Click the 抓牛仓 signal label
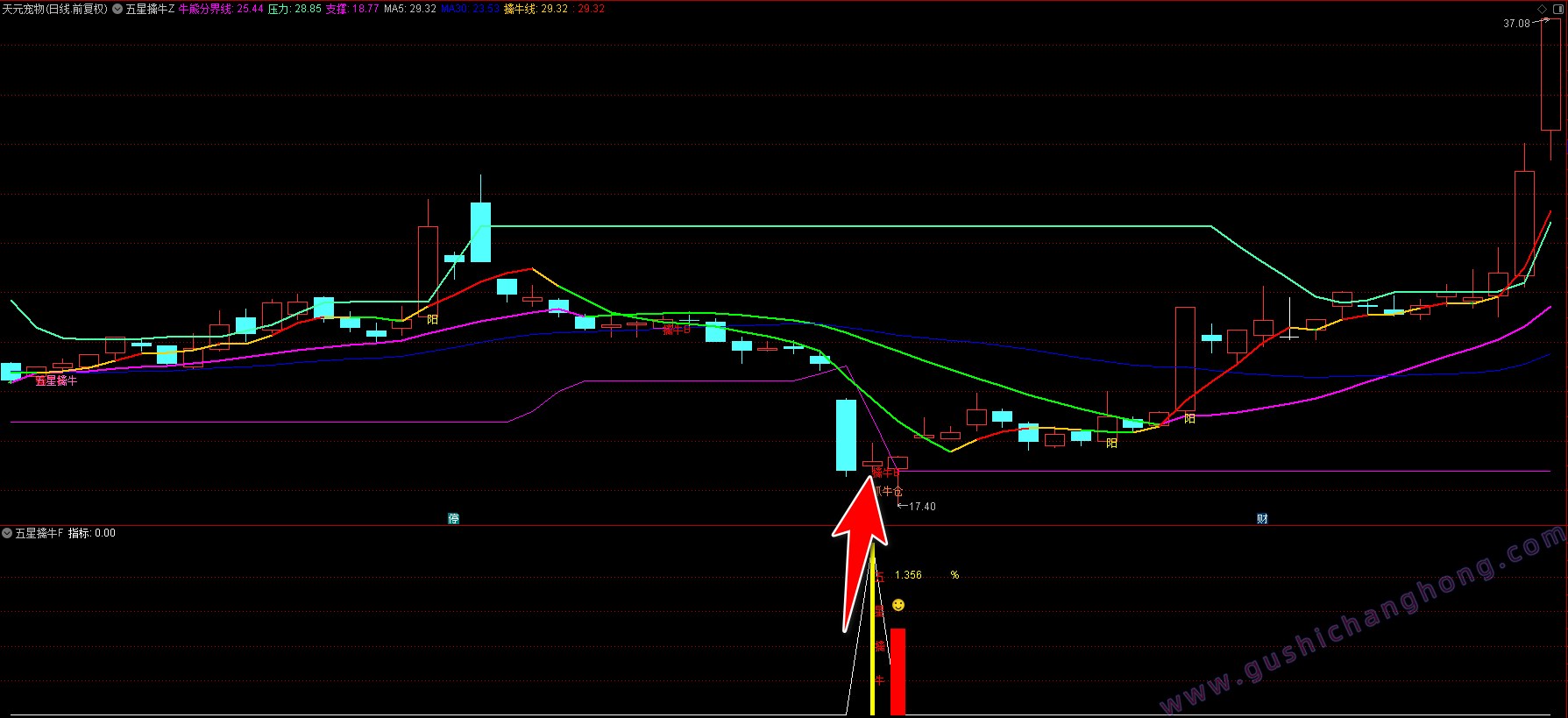Image resolution: width=1568 pixels, height=718 pixels. click(888, 491)
